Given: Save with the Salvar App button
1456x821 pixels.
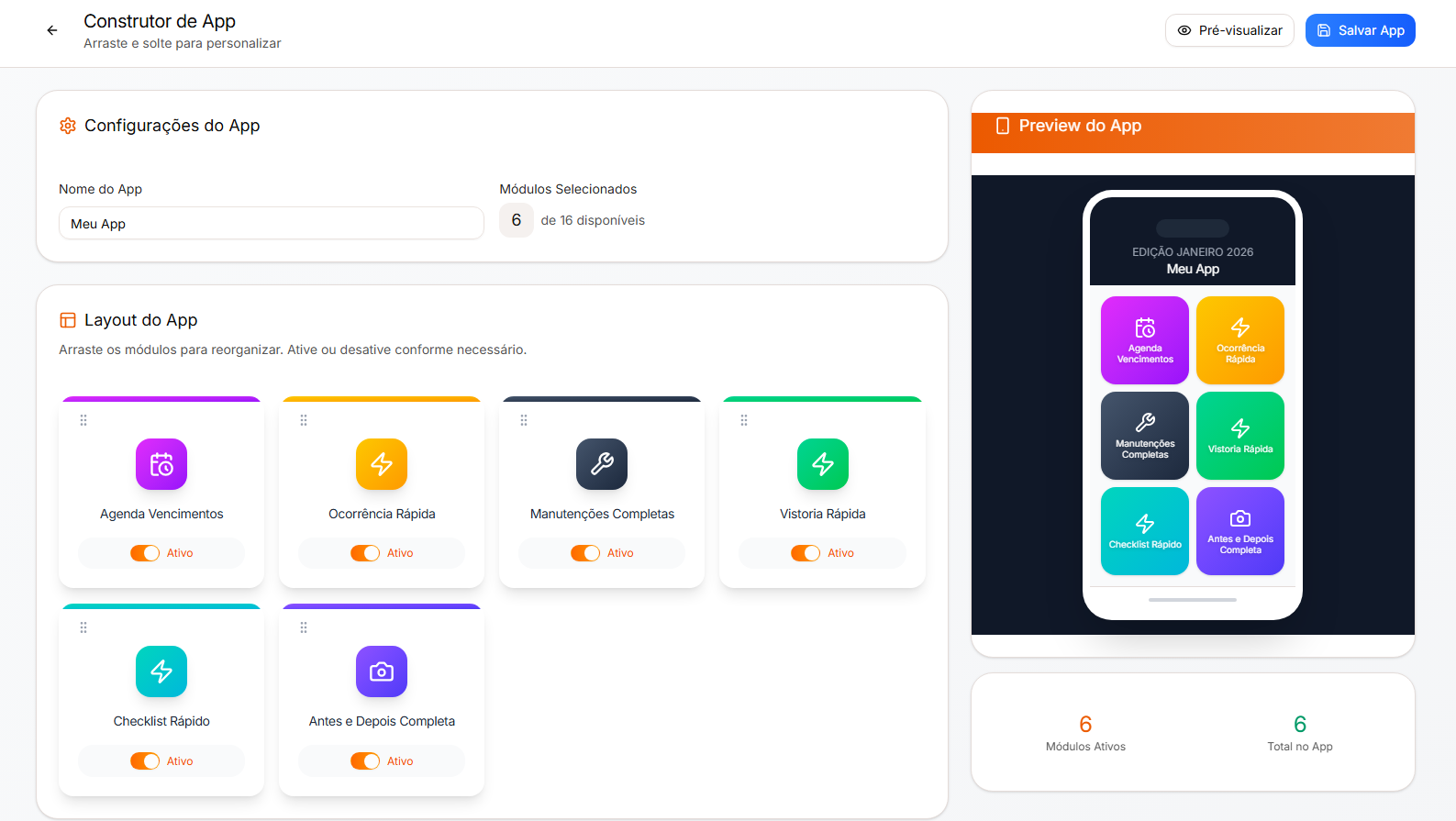Looking at the screenshot, I should [x=1361, y=30].
